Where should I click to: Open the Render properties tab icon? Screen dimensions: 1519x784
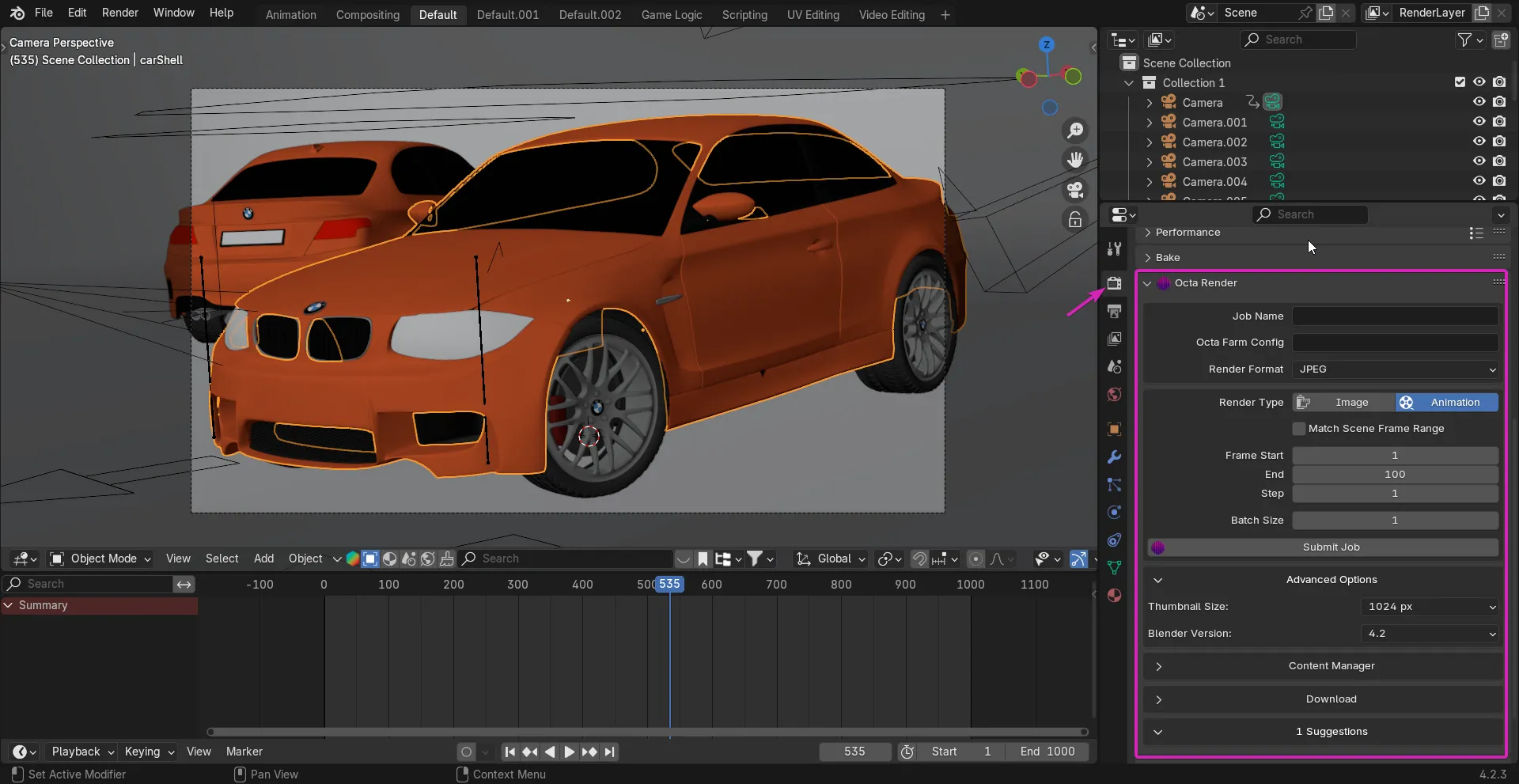[1114, 283]
